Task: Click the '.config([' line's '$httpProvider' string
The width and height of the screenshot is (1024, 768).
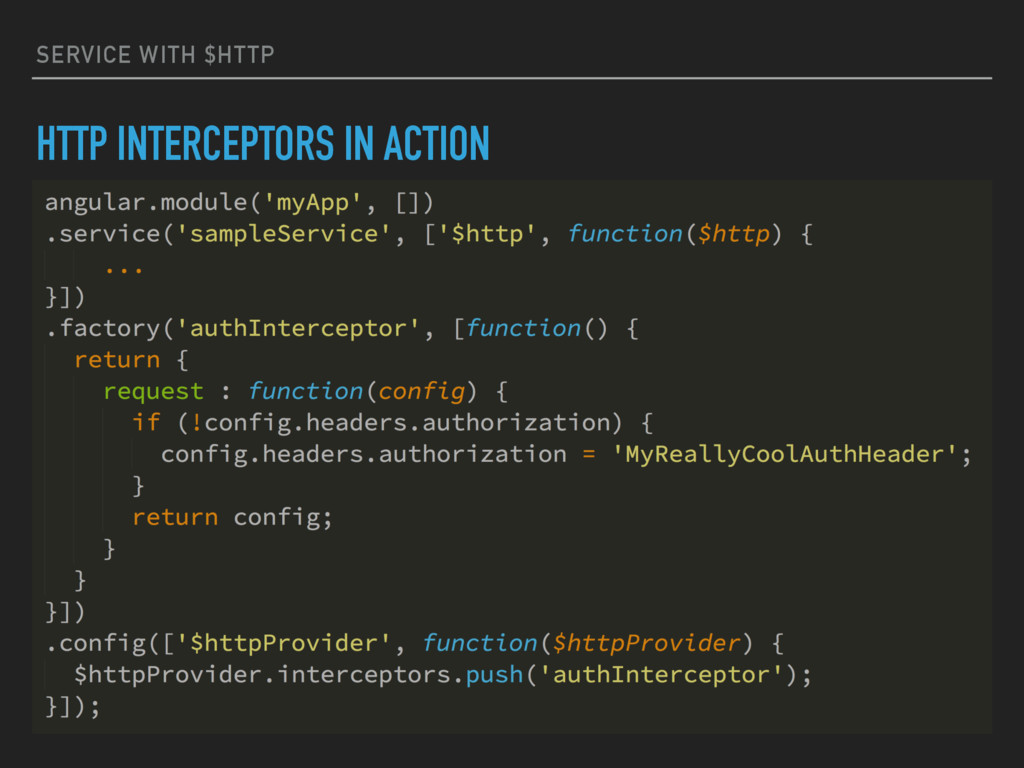Action: pyautogui.click(x=283, y=643)
